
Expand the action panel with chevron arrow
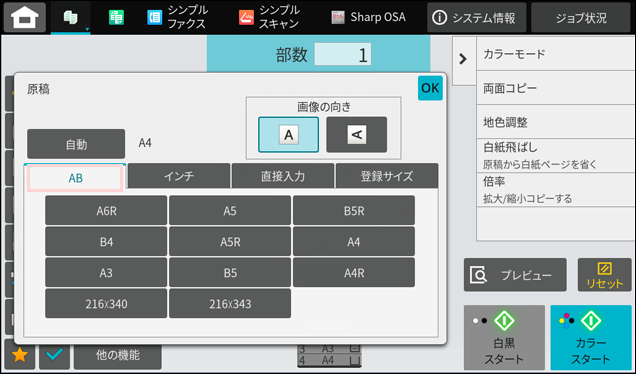pyautogui.click(x=463, y=60)
